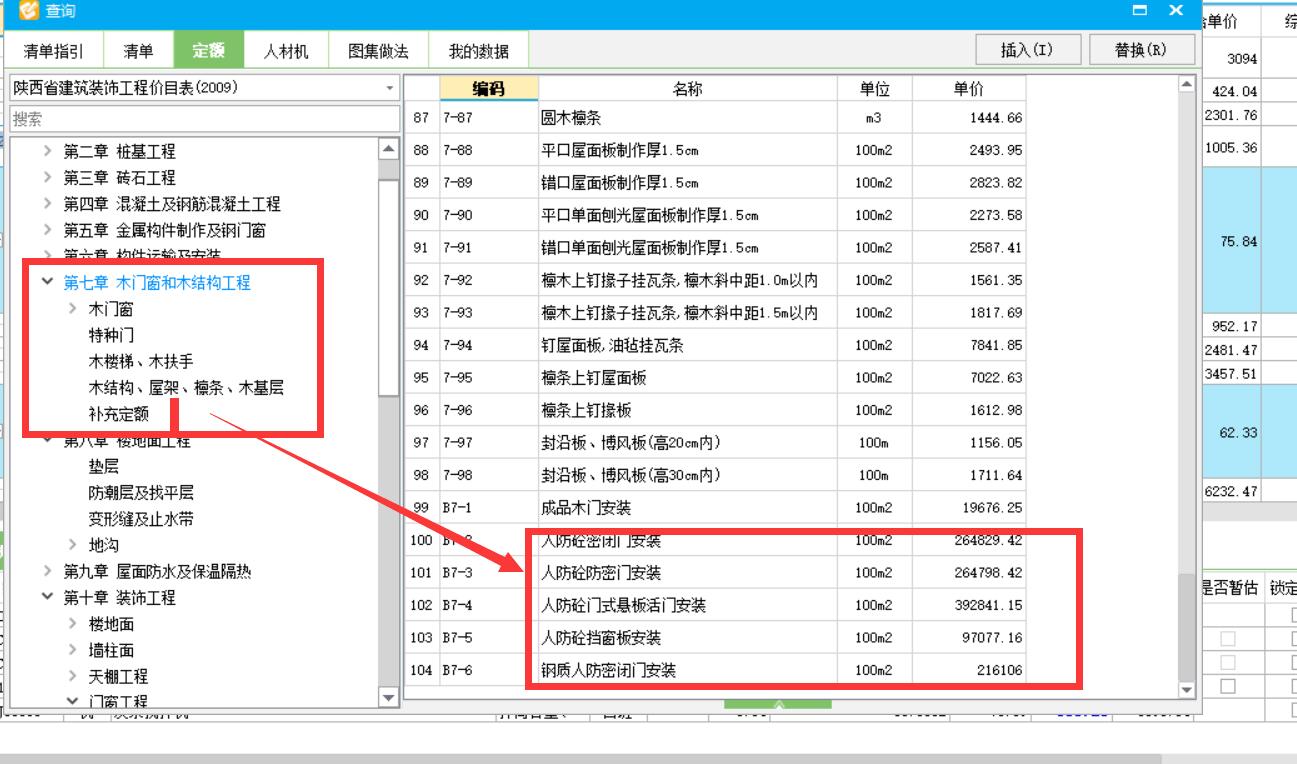The width and height of the screenshot is (1297, 764).
Task: Expand 第五章 金属构件制作及钢门窗 node
Action: [x=48, y=230]
